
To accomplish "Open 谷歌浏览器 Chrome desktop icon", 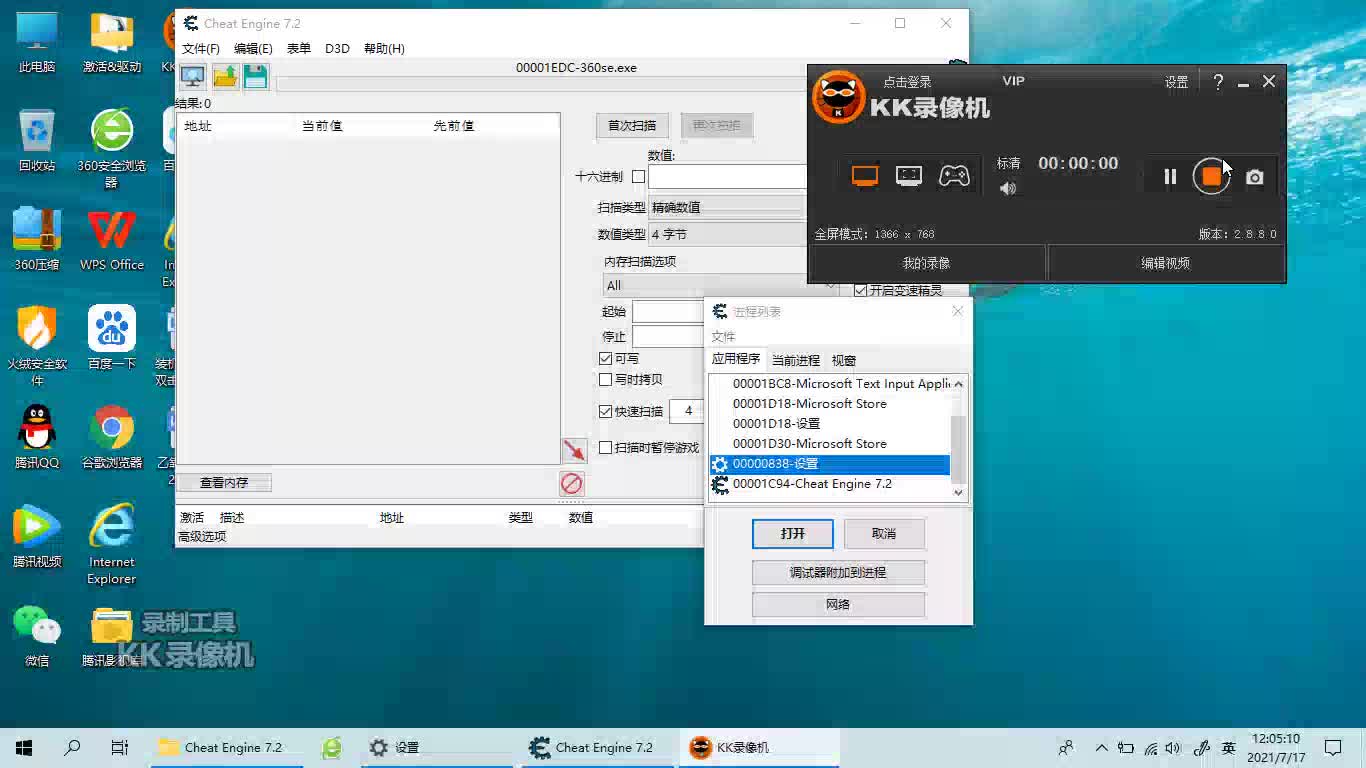I will (112, 437).
